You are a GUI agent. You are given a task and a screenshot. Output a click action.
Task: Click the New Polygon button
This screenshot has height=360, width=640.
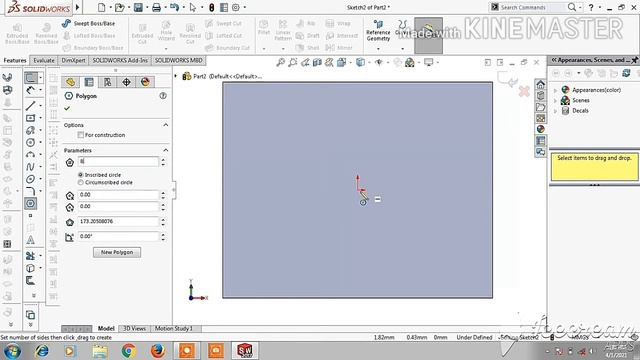point(117,252)
